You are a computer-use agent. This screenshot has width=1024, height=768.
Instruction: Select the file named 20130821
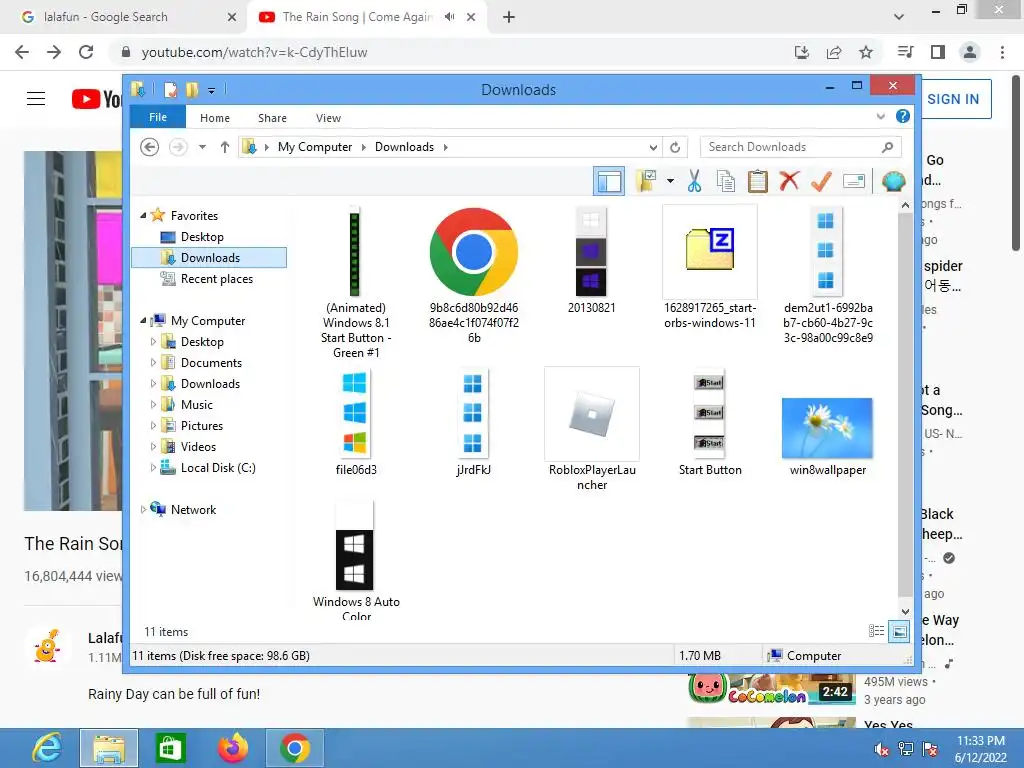point(591,261)
